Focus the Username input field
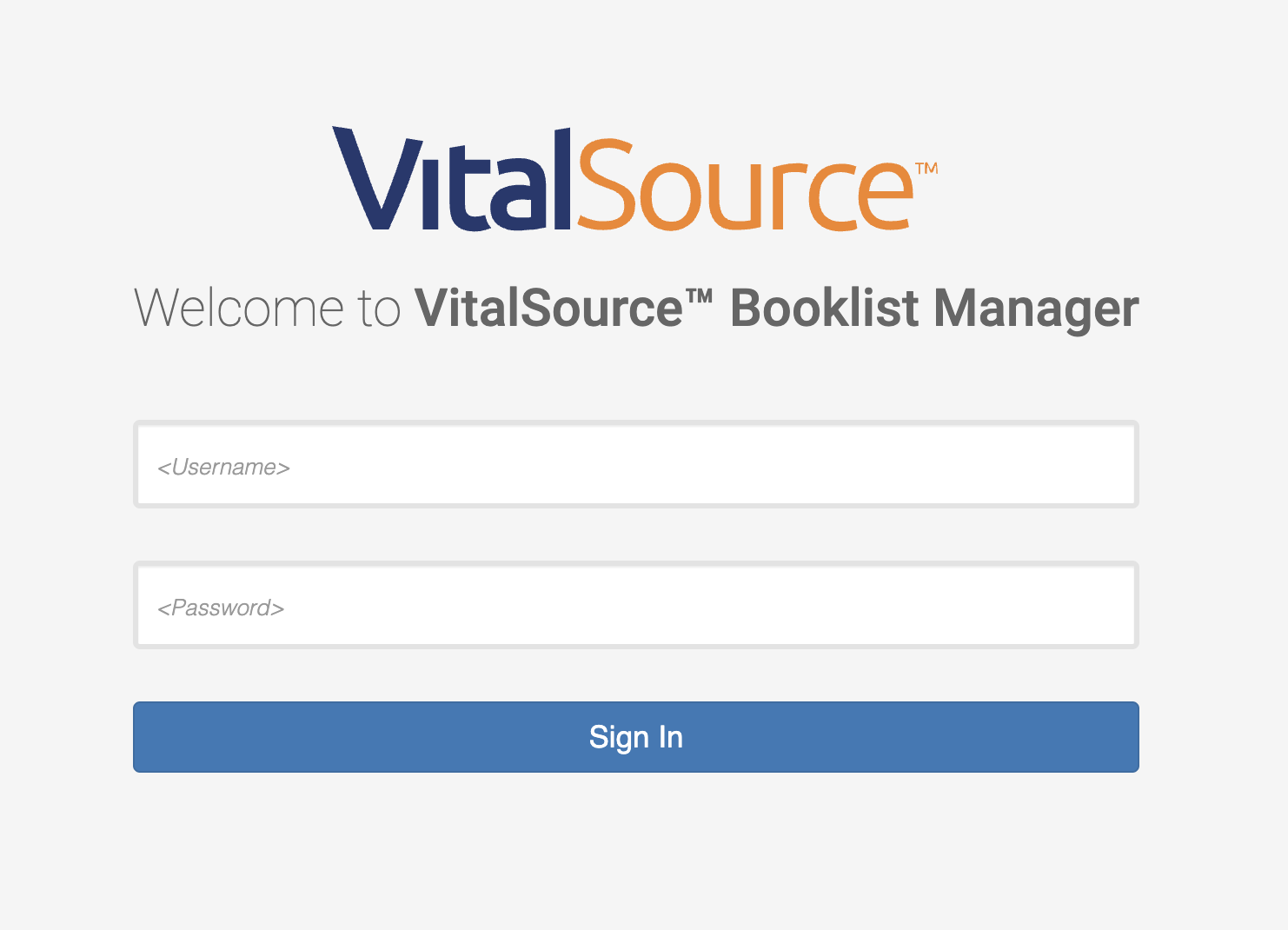The height and width of the screenshot is (930, 1288). tap(636, 465)
